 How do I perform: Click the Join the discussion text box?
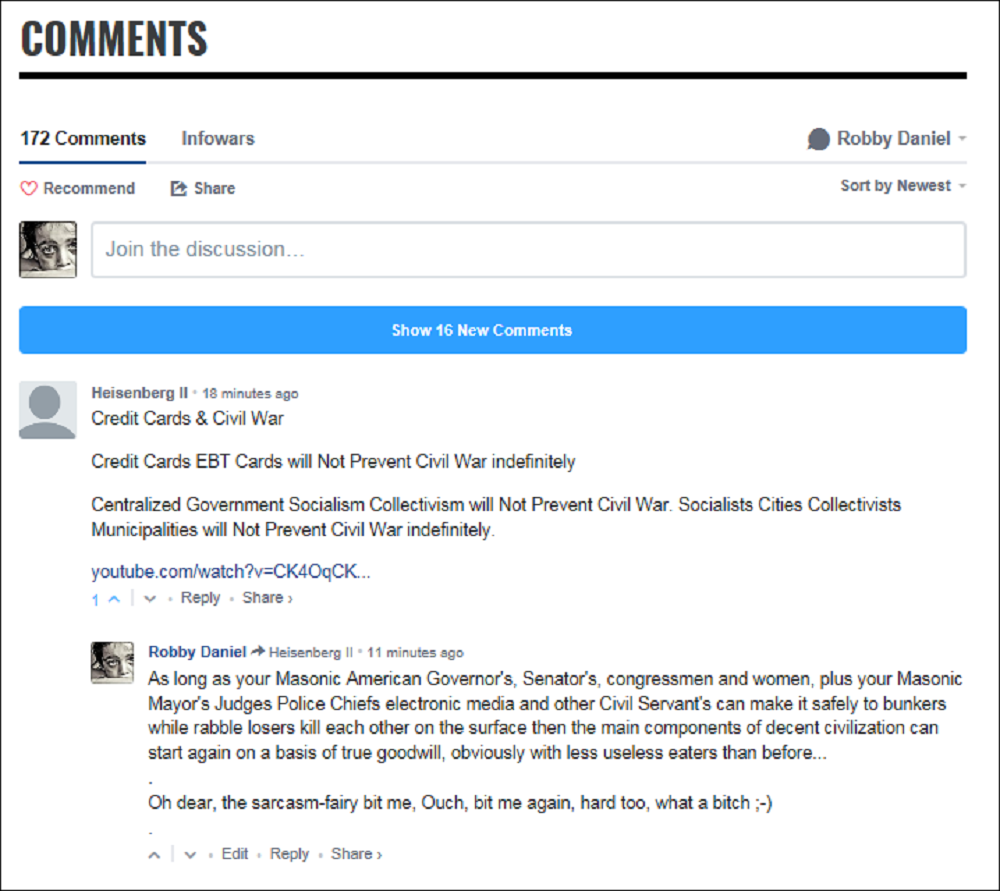coord(528,249)
